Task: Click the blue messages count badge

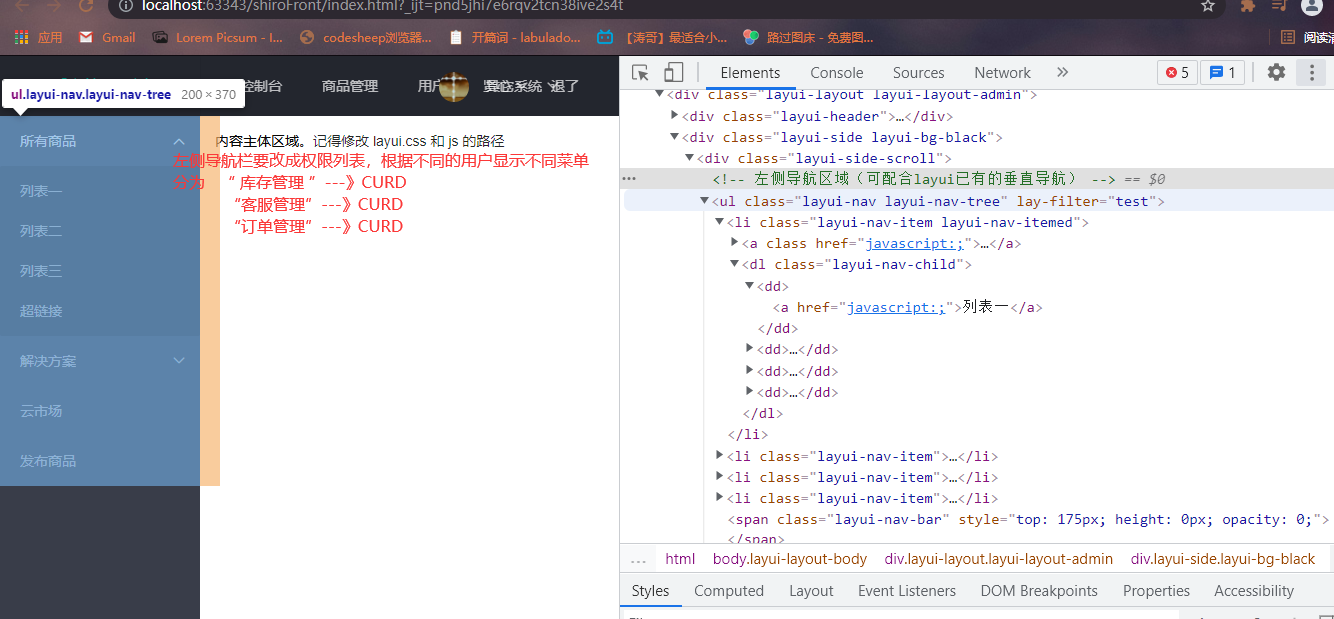Action: (x=1222, y=72)
